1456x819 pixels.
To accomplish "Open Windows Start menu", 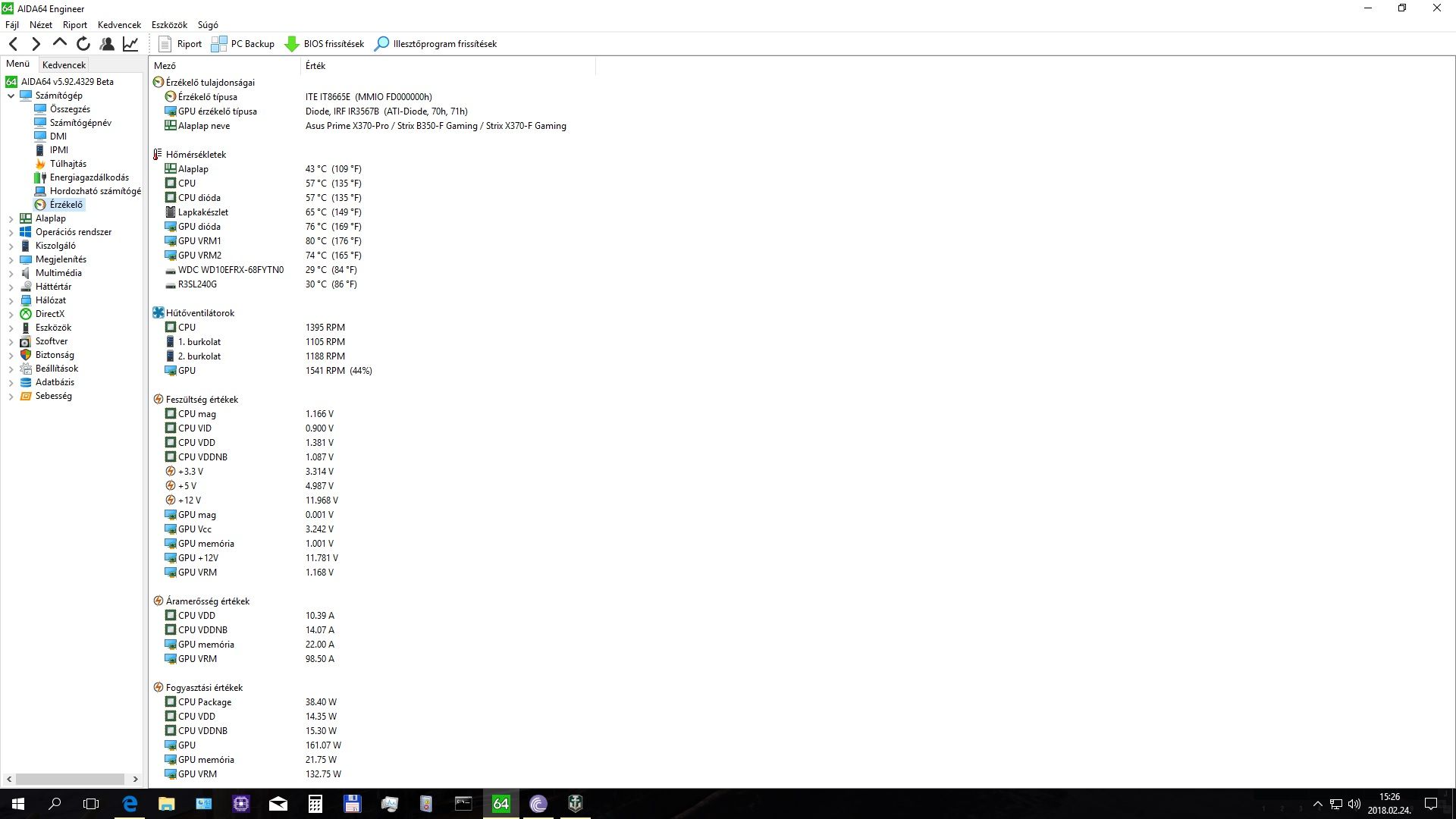I will 18,804.
